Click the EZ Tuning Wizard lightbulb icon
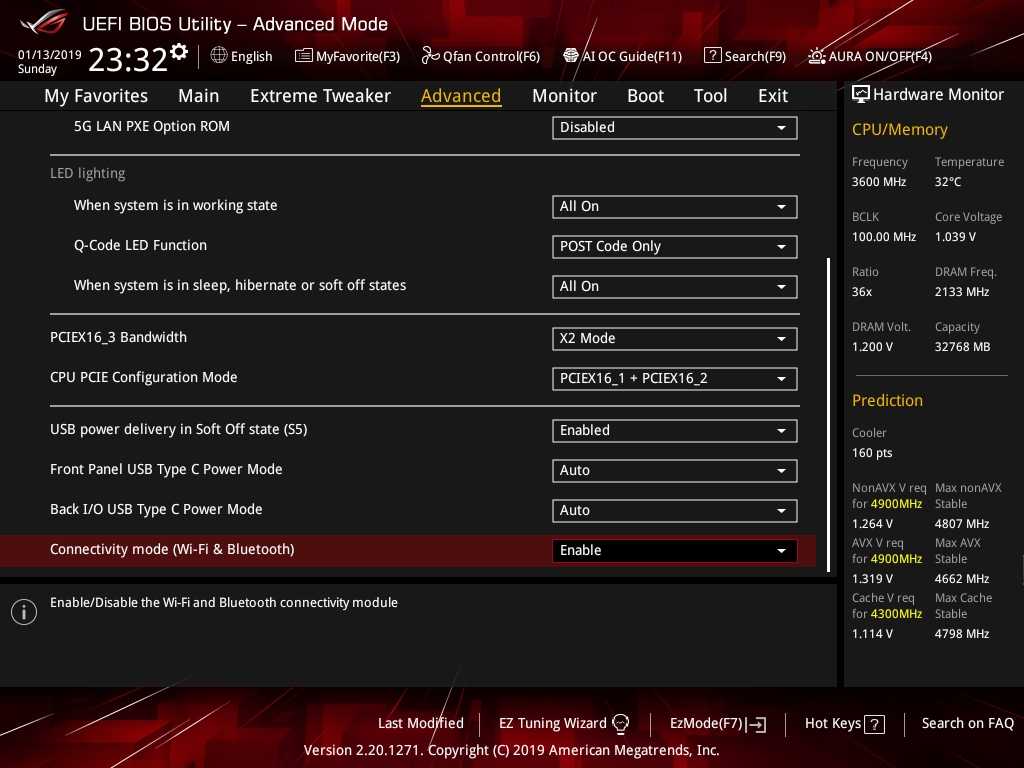1024x768 pixels. coord(620,724)
